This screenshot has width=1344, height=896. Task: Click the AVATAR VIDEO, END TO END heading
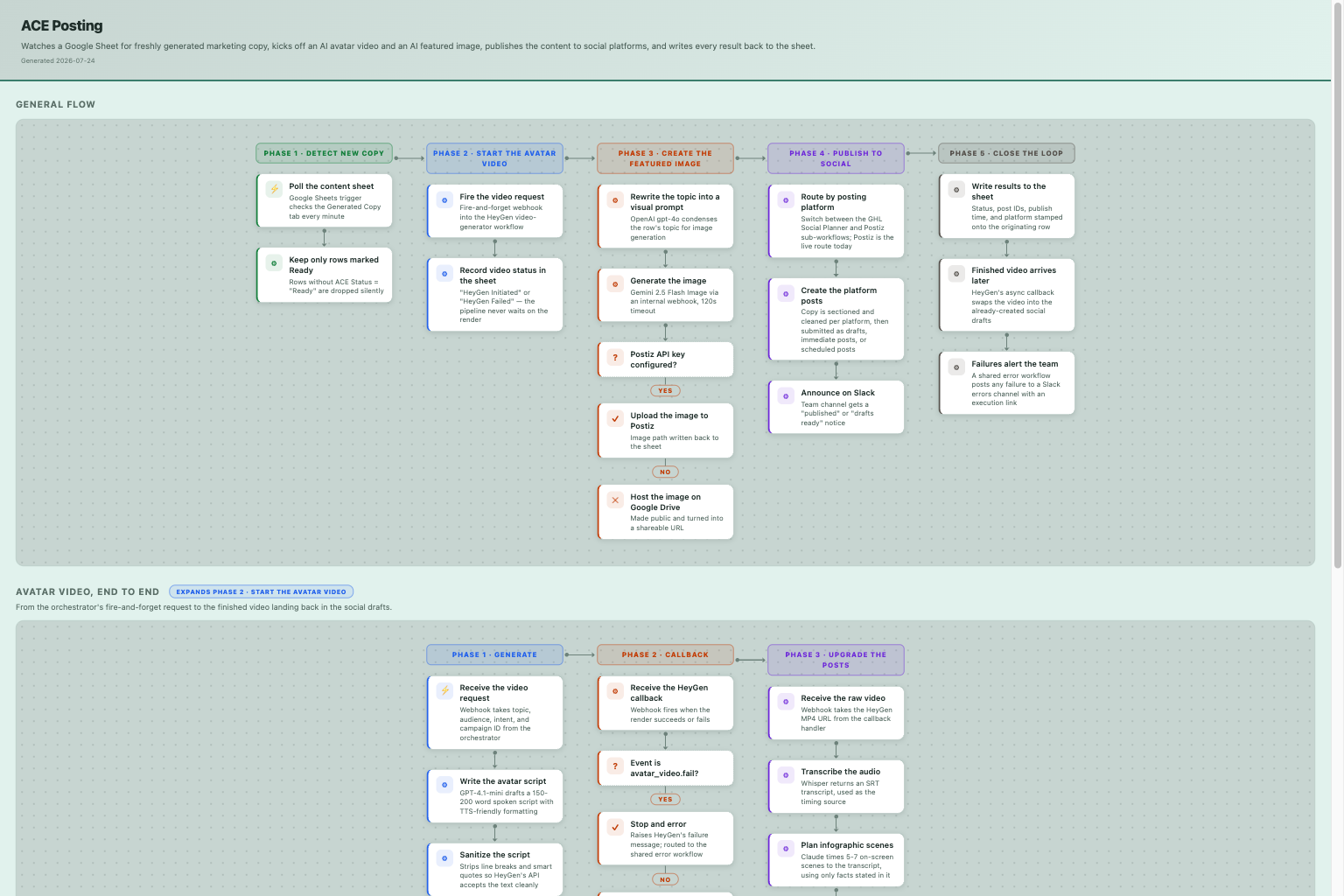[x=87, y=591]
